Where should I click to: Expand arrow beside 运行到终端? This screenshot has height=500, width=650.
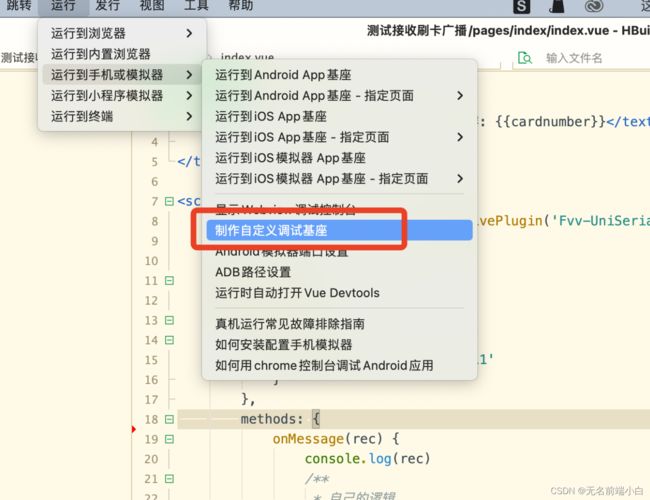(x=189, y=116)
